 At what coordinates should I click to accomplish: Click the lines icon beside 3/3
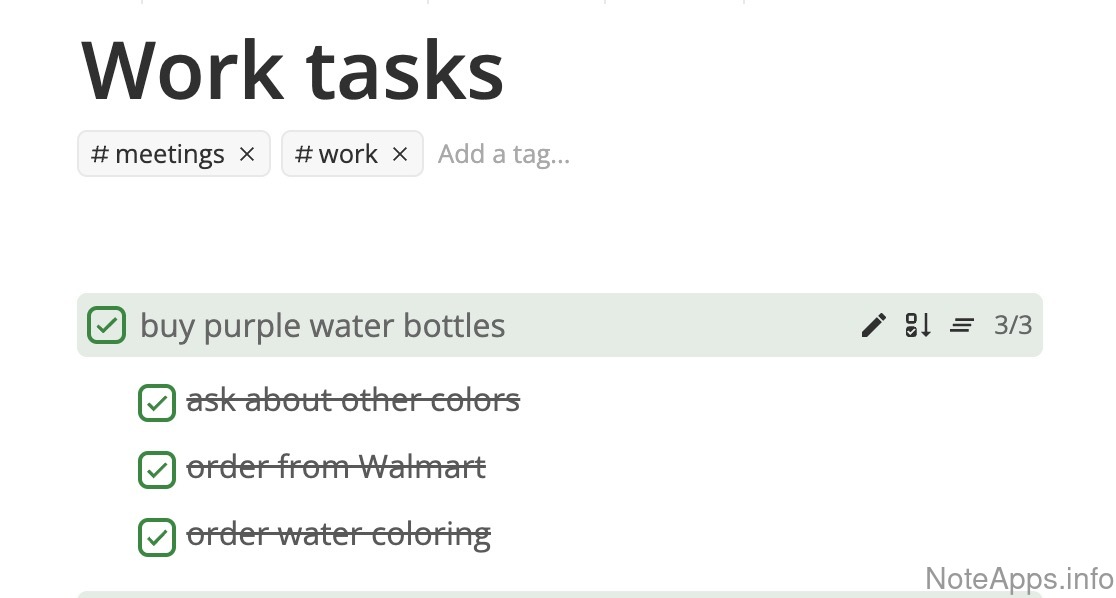click(961, 325)
